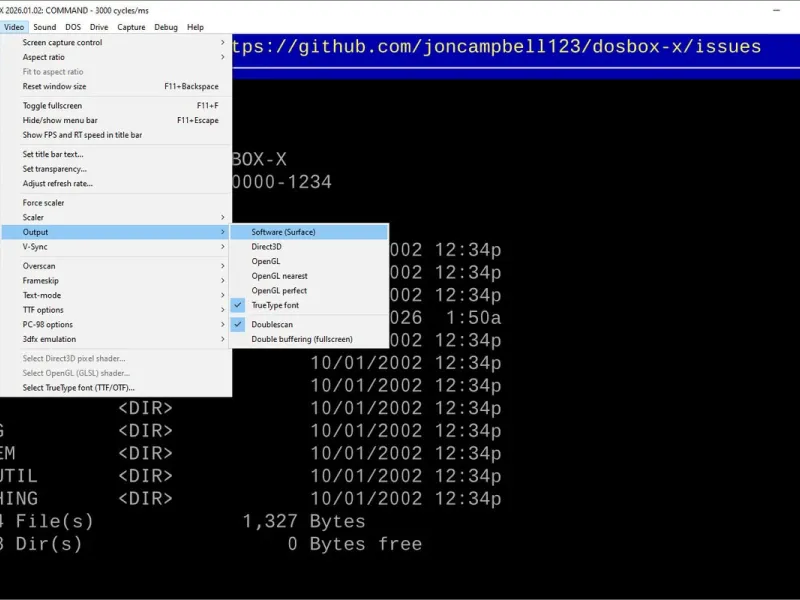The image size is (800, 600).
Task: Open the Sound menu
Action: (44, 27)
